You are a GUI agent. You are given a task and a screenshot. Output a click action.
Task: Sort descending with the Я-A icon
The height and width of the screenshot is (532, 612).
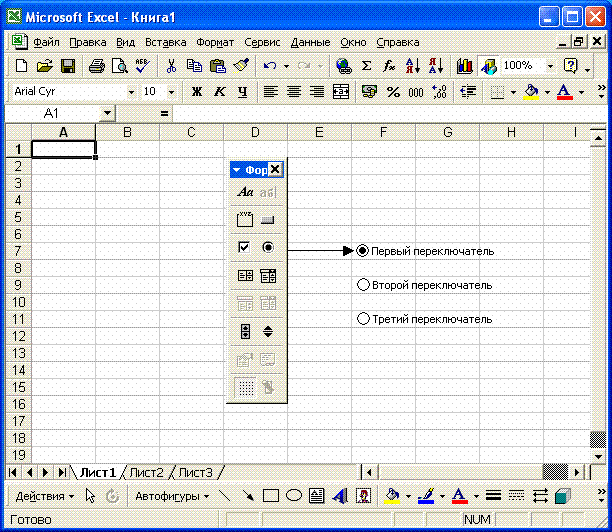(x=436, y=66)
